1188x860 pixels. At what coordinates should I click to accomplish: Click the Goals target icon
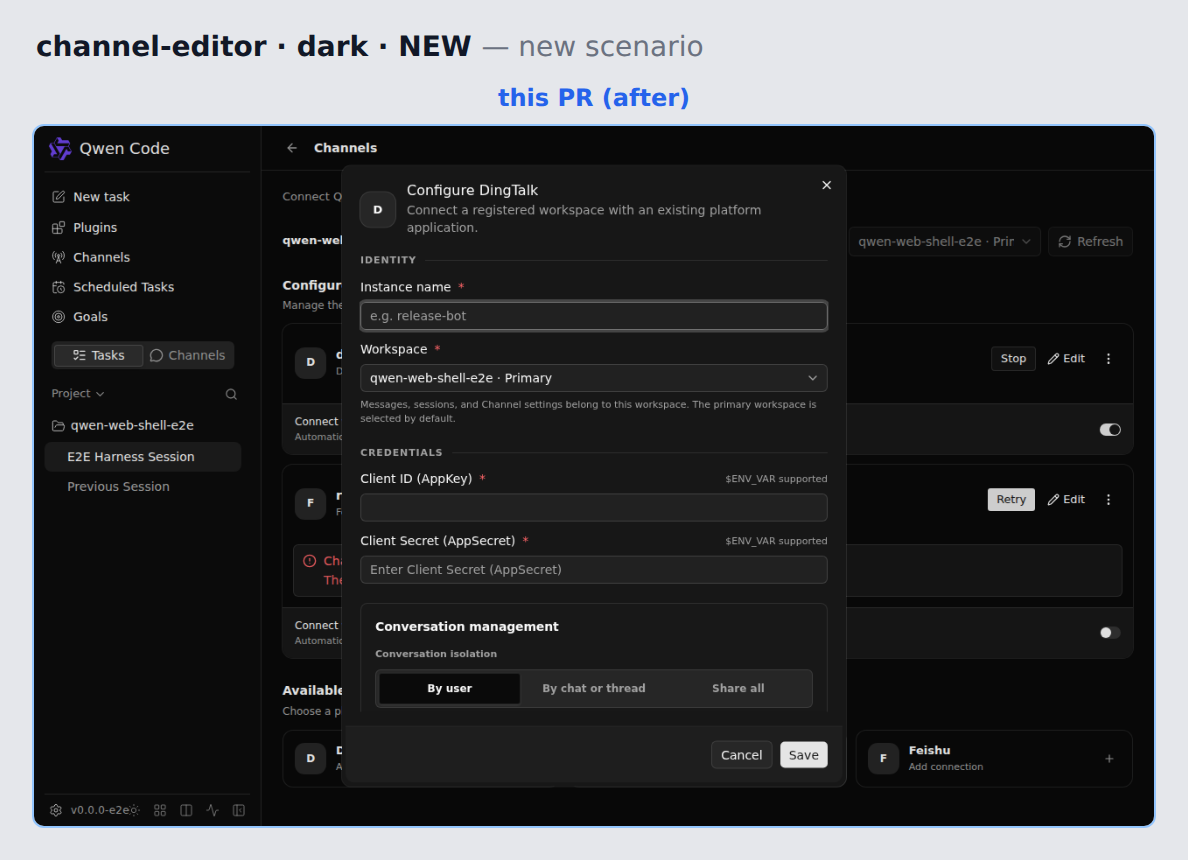[58, 317]
